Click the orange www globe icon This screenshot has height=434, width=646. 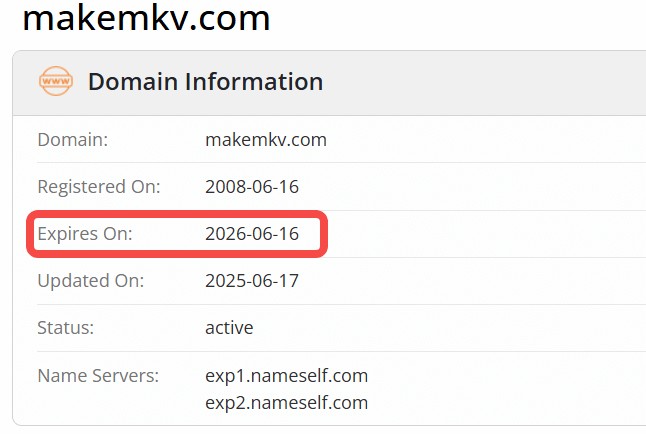pyautogui.click(x=56, y=81)
